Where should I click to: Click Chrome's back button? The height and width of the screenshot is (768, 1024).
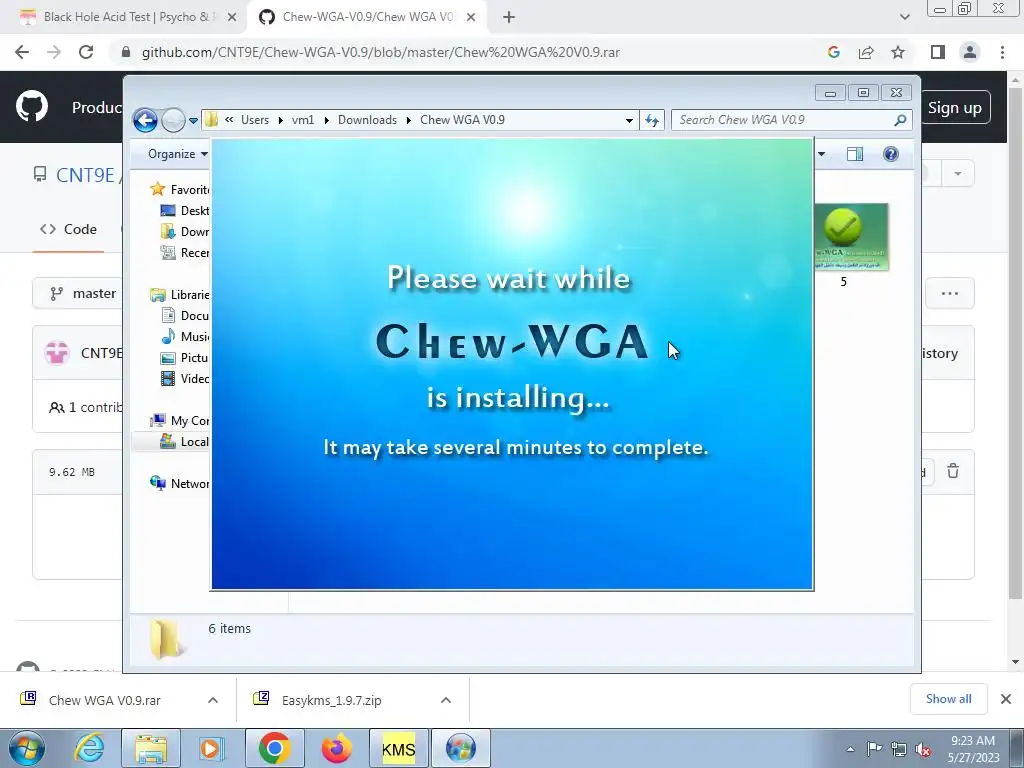pos(22,52)
